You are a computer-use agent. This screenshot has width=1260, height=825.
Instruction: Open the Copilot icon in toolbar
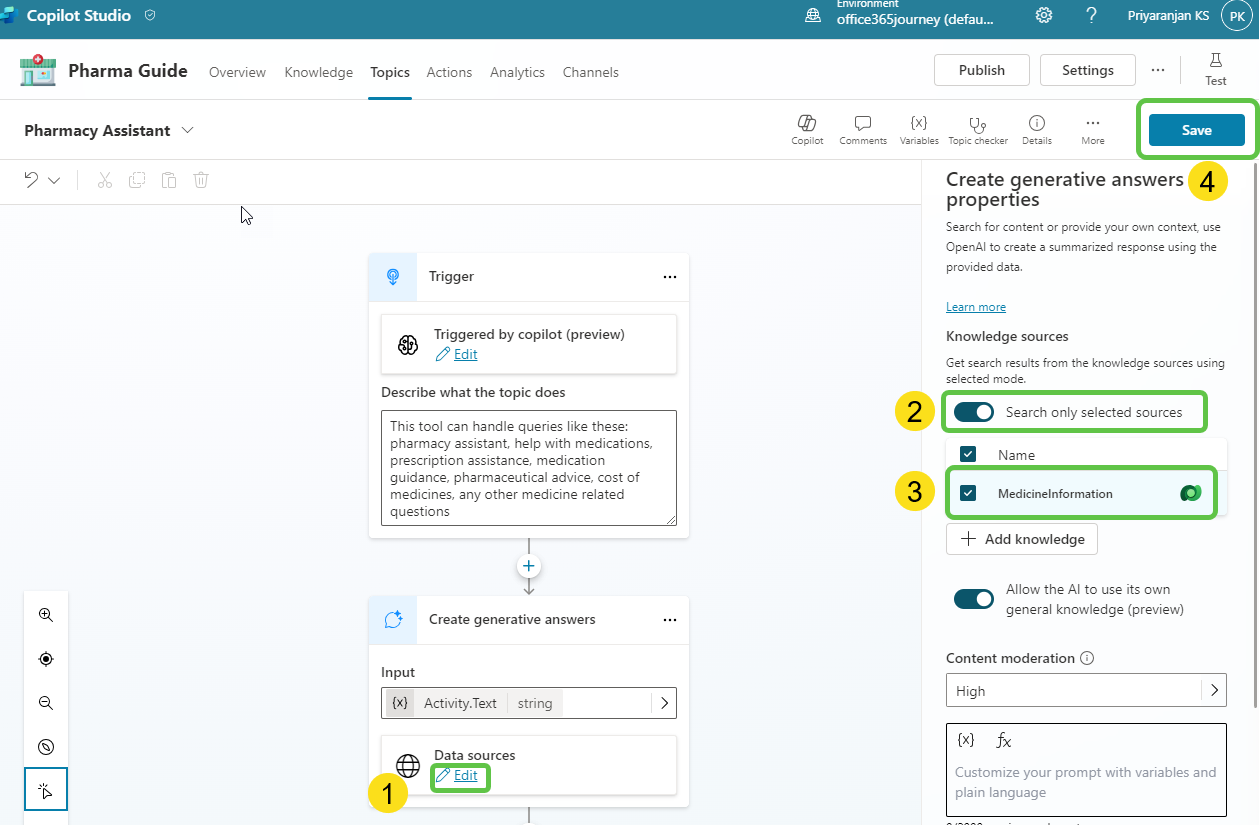(806, 124)
